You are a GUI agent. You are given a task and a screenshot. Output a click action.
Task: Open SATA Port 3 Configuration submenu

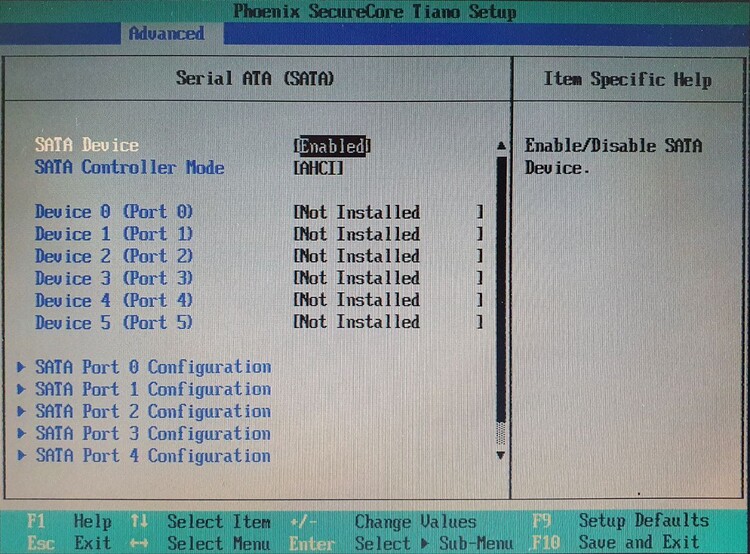pyautogui.click(x=153, y=433)
